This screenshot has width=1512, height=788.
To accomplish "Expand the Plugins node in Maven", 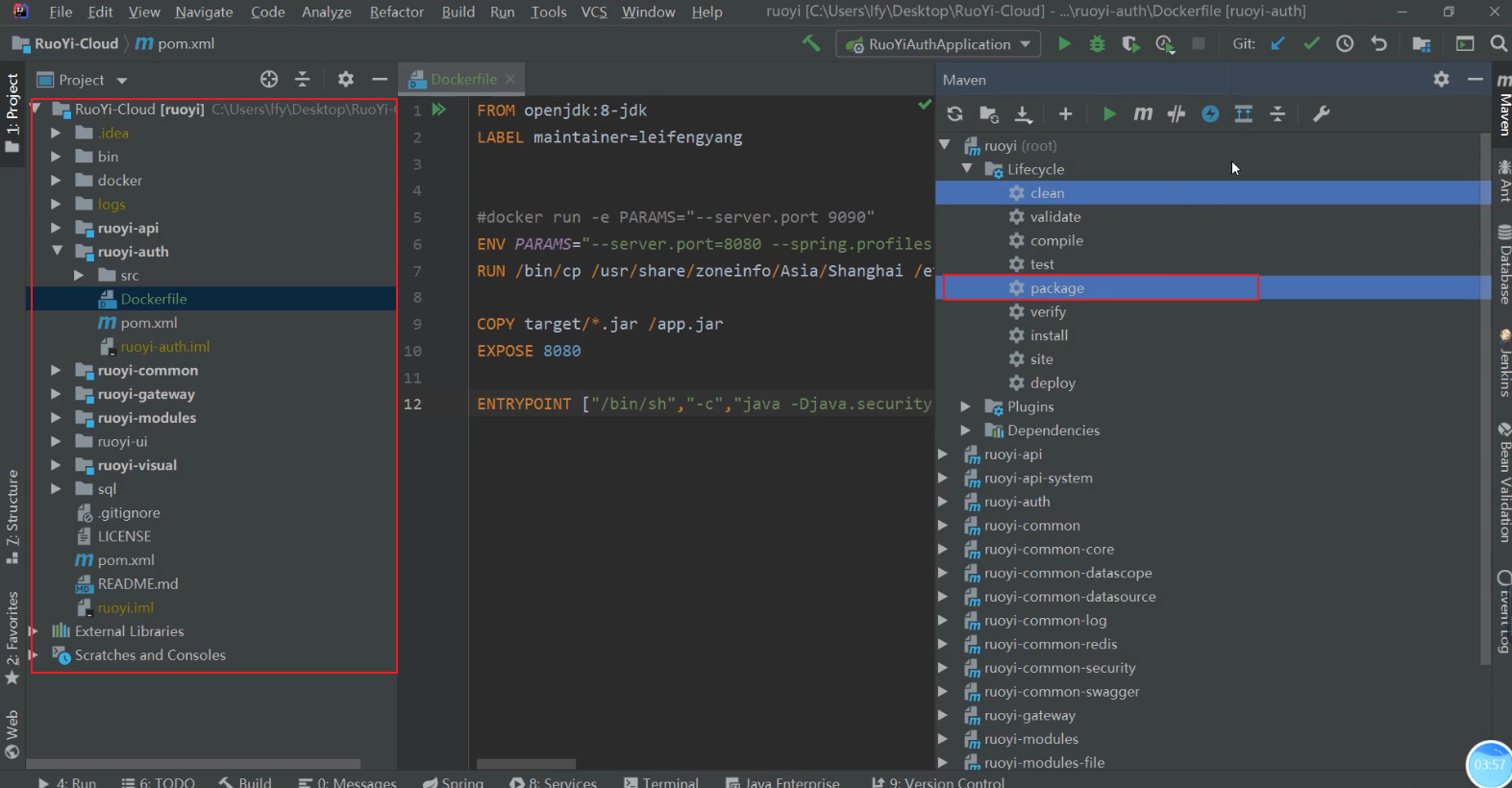I will [966, 406].
